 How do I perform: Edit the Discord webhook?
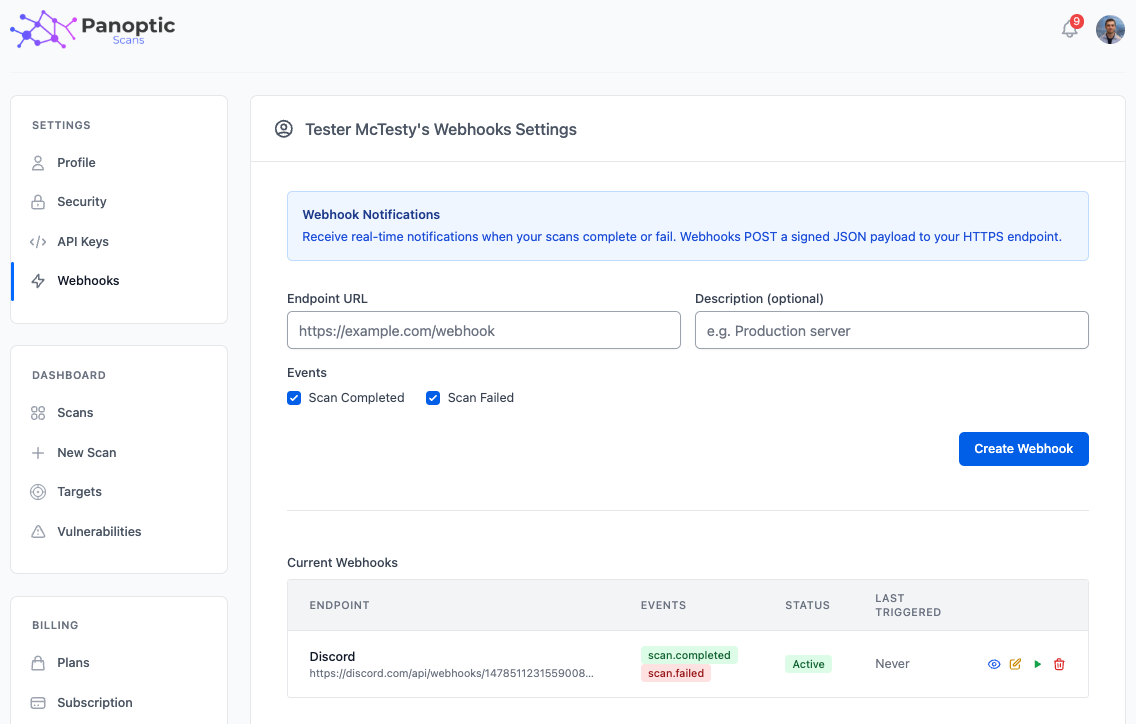(1015, 664)
